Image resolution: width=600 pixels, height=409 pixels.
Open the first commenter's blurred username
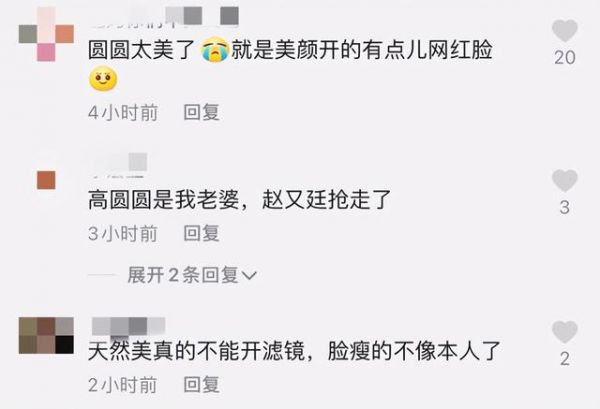[165, 17]
